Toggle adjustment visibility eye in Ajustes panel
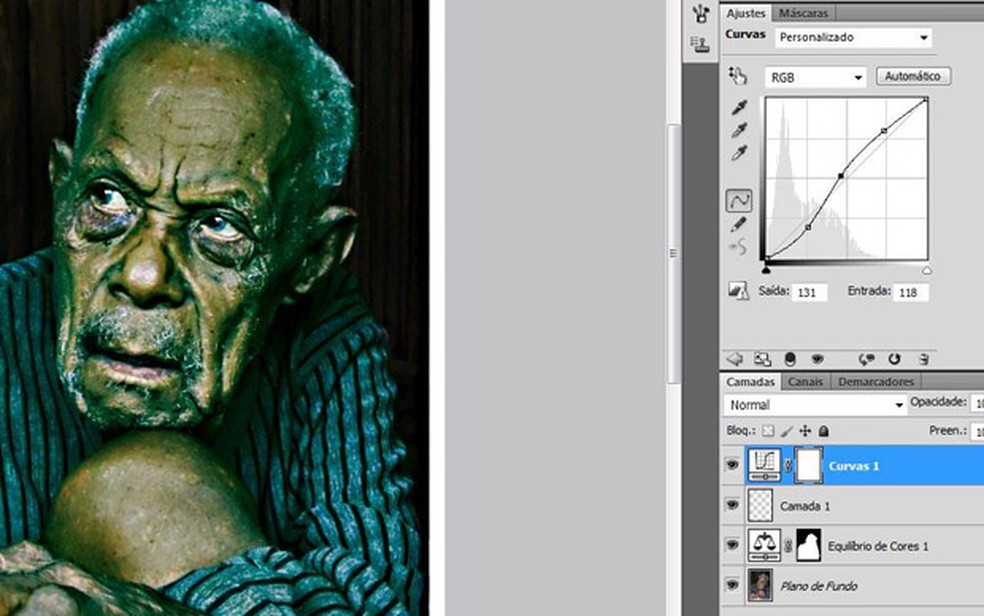Viewport: 984px width, 616px height. [817, 359]
